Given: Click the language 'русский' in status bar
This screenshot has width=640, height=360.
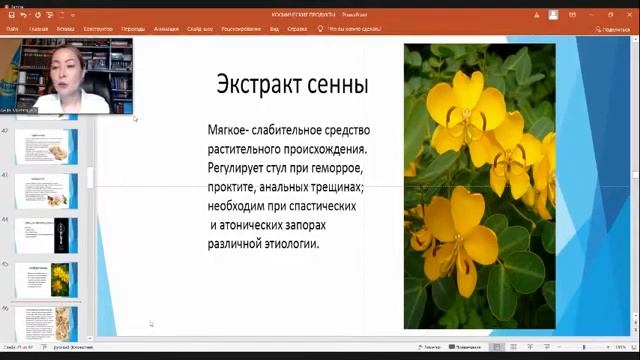Looking at the screenshot, I should 73,347.
